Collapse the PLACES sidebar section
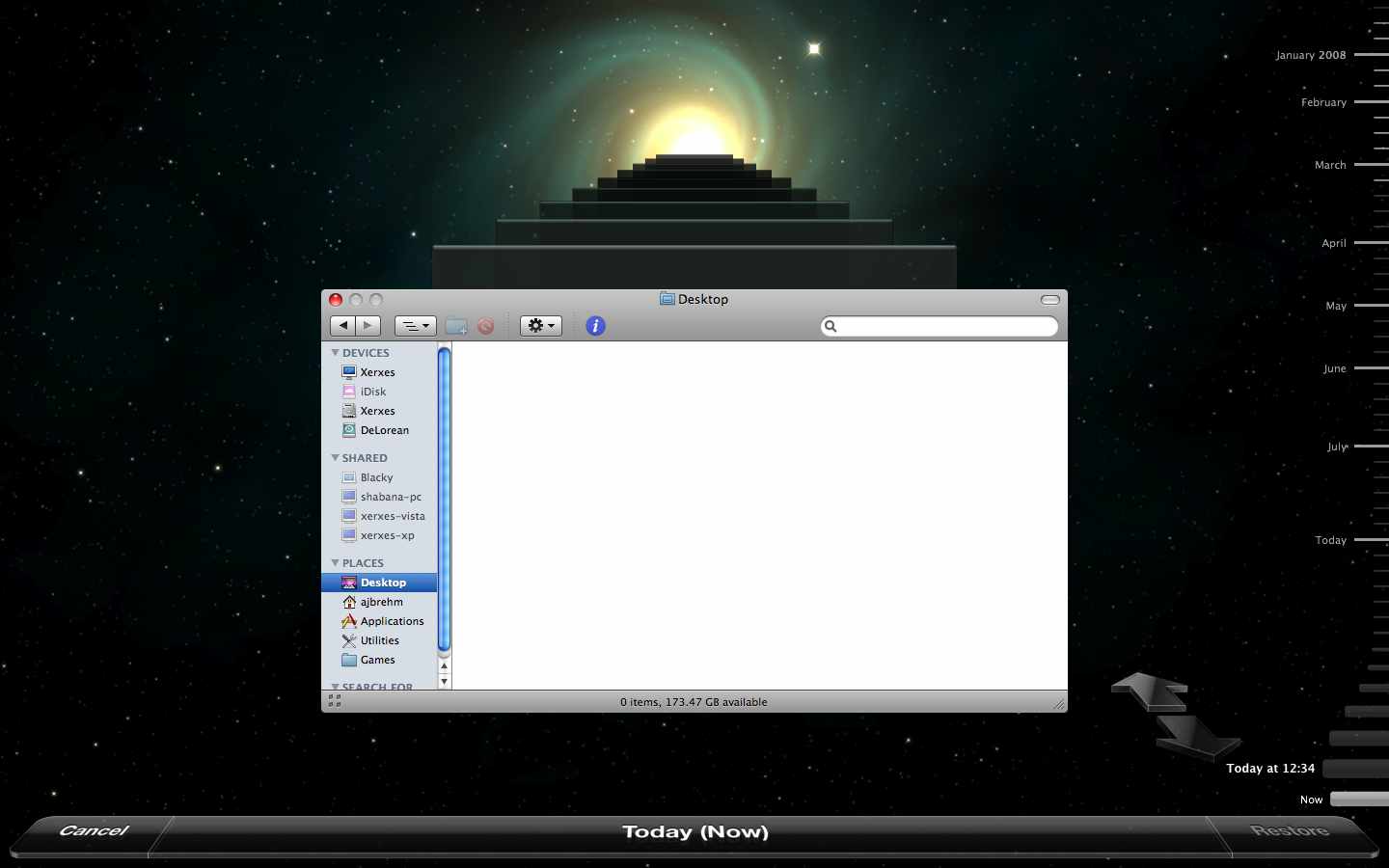The height and width of the screenshot is (868, 1389). click(335, 563)
